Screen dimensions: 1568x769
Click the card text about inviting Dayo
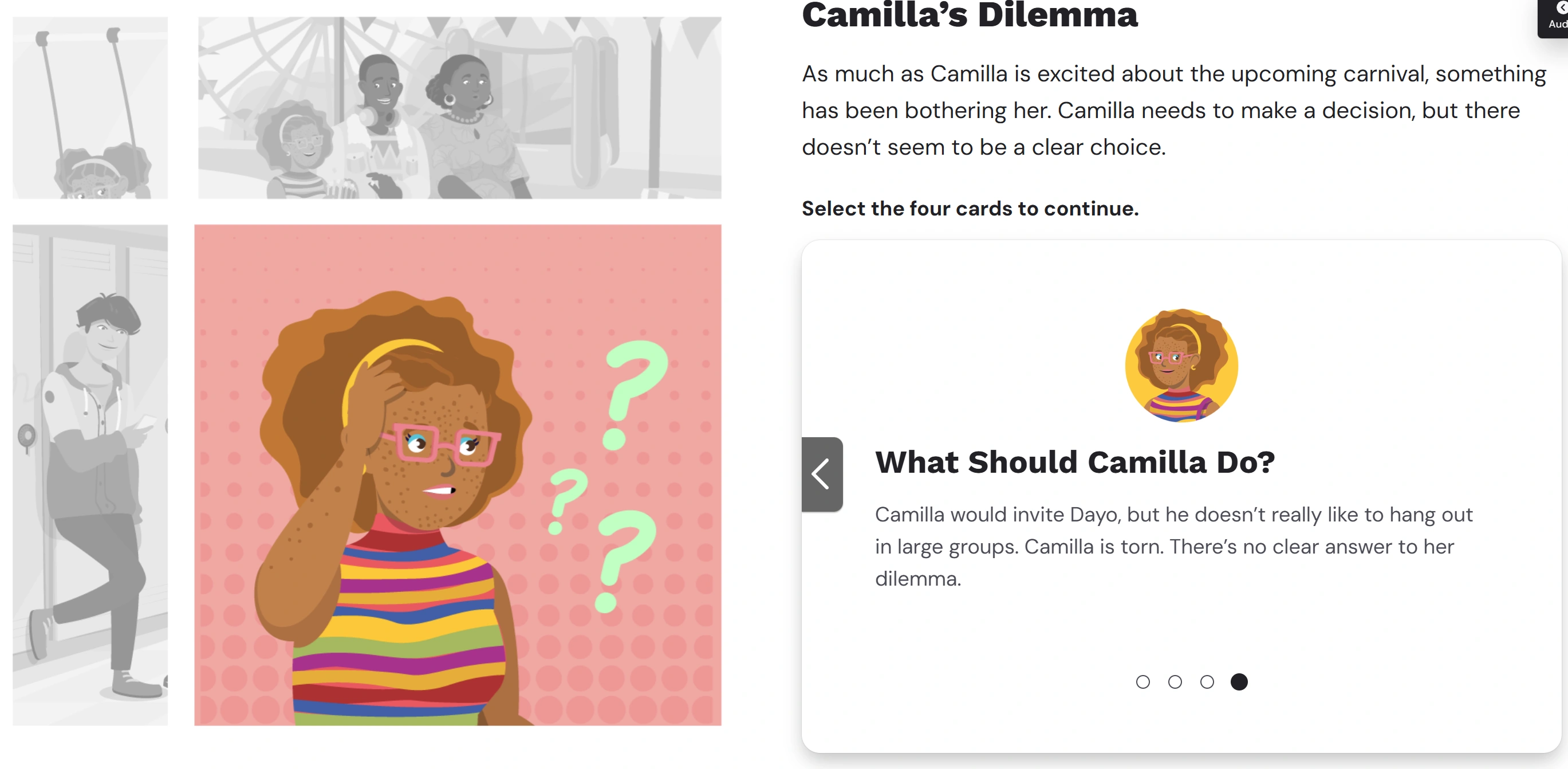coord(1173,546)
